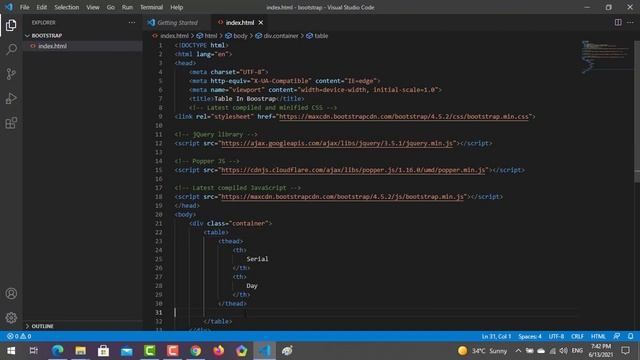
Task: Click the editor vertical scrollbar
Action: point(637,176)
